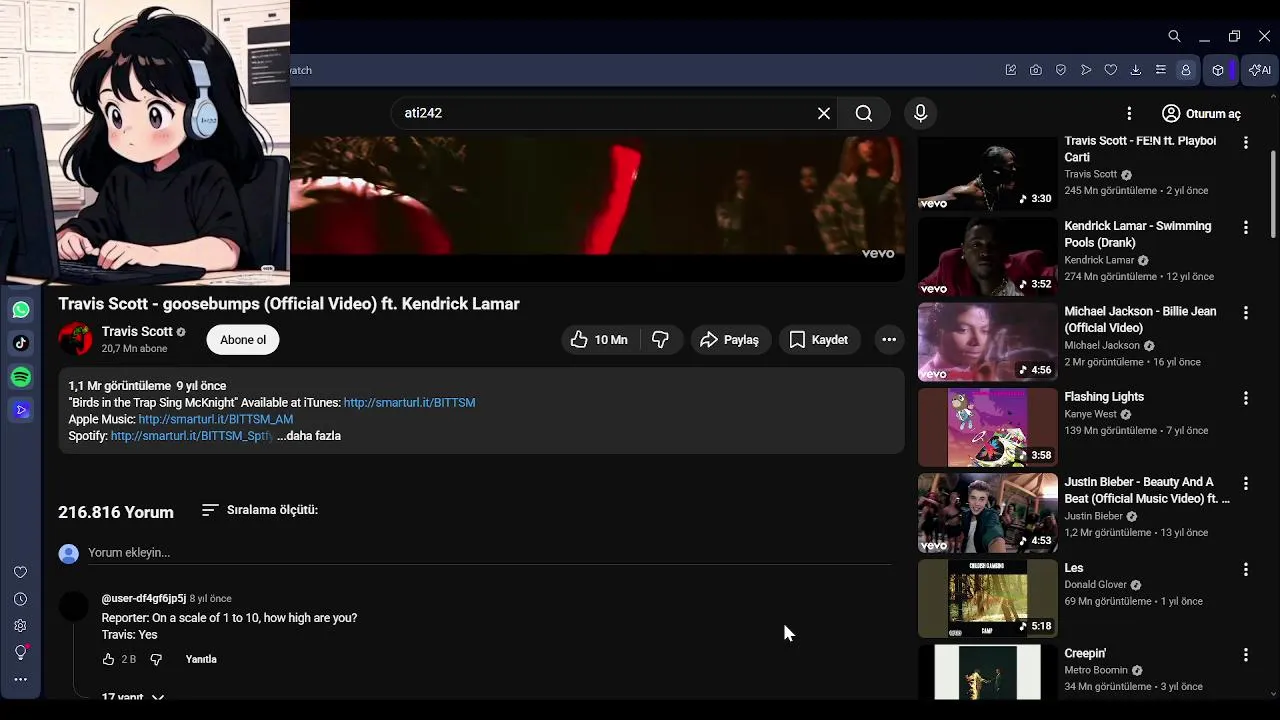Viewport: 1280px width, 720px height.
Task: Open @user-df4gf6jp5j commenter profile
Action: pos(144,598)
